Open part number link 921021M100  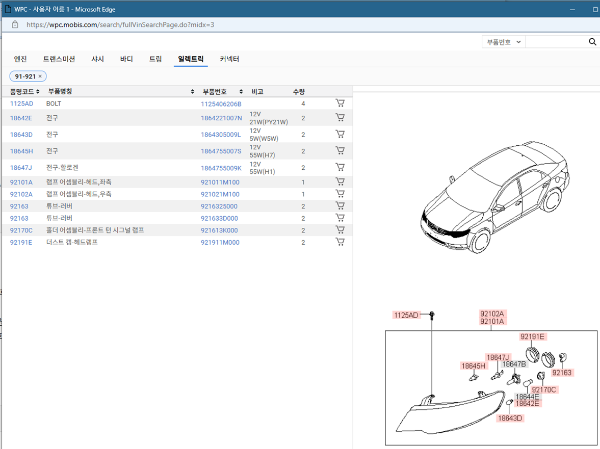(220, 194)
